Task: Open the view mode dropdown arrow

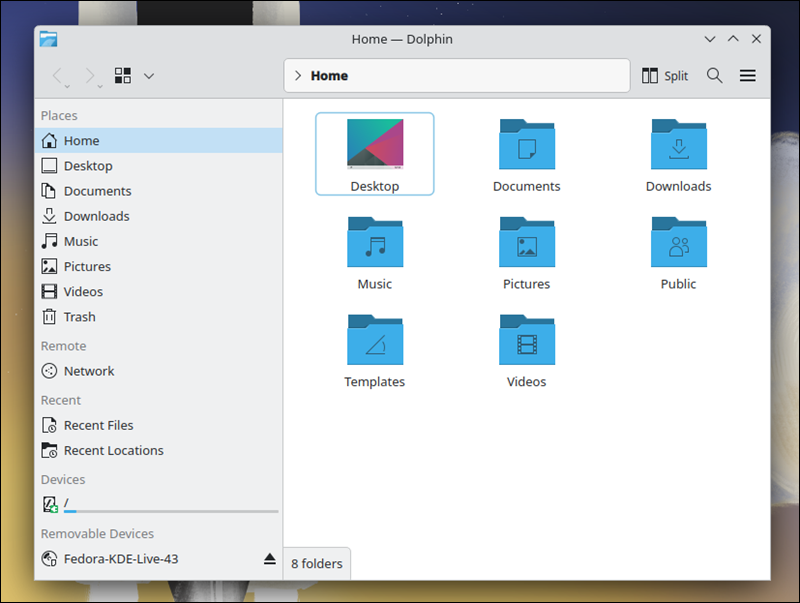Action: pos(148,75)
